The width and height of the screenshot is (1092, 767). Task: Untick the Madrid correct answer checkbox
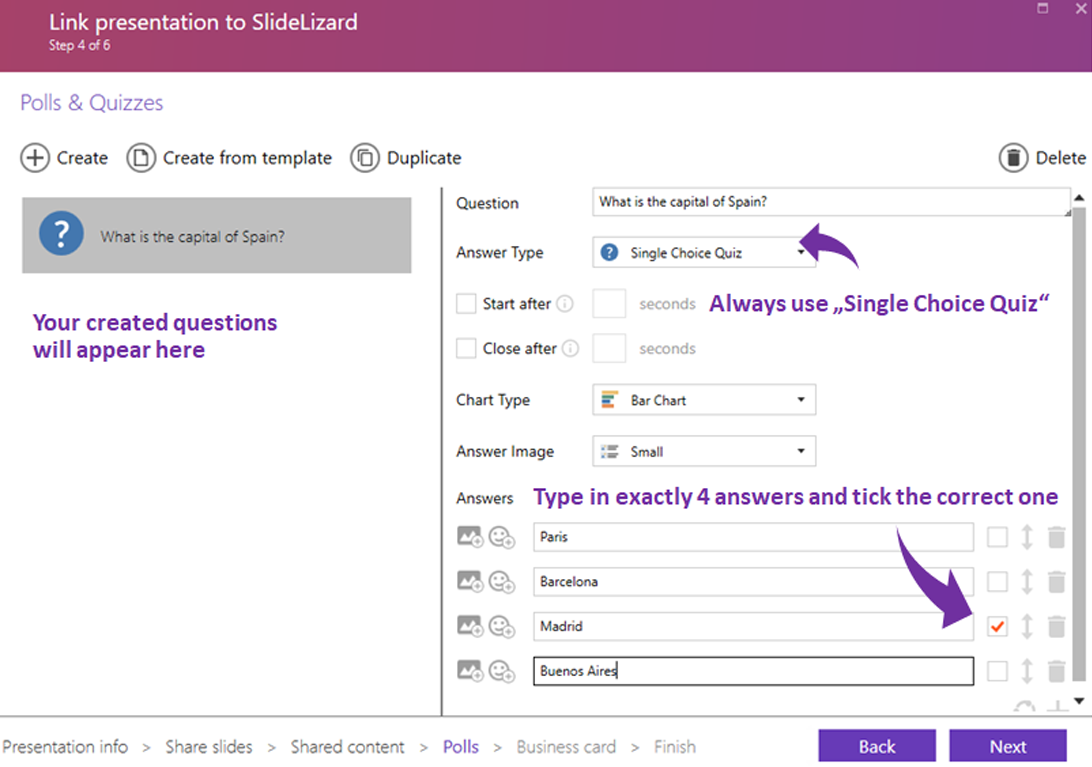tap(997, 626)
